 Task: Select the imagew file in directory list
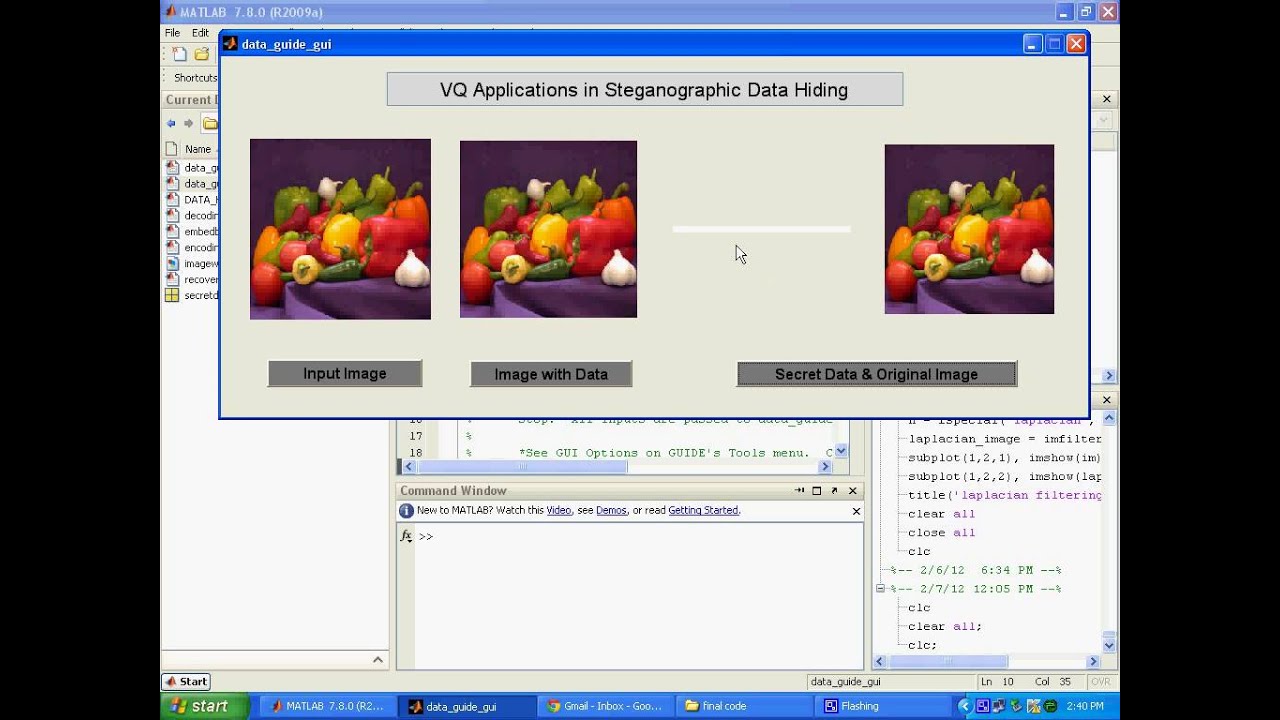click(192, 263)
